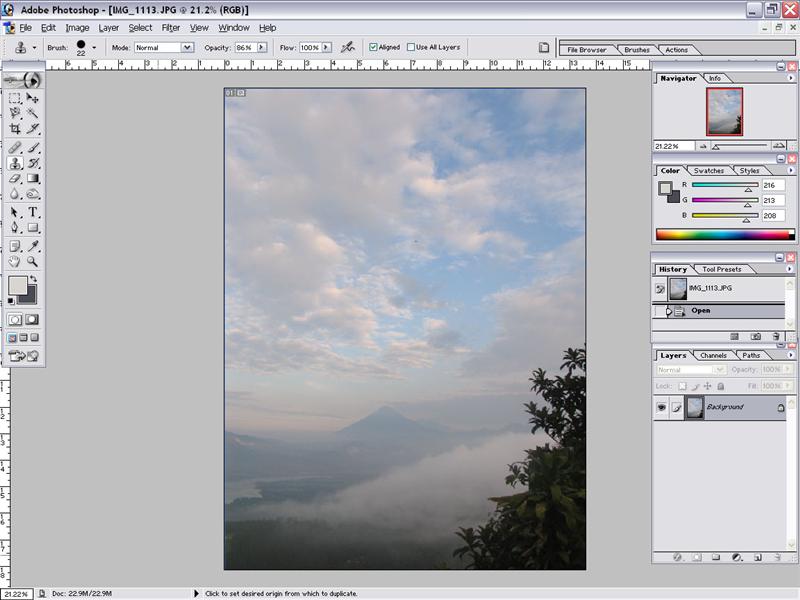Switch to the Tool Presets tab
This screenshot has width=800, height=600.
click(x=721, y=269)
